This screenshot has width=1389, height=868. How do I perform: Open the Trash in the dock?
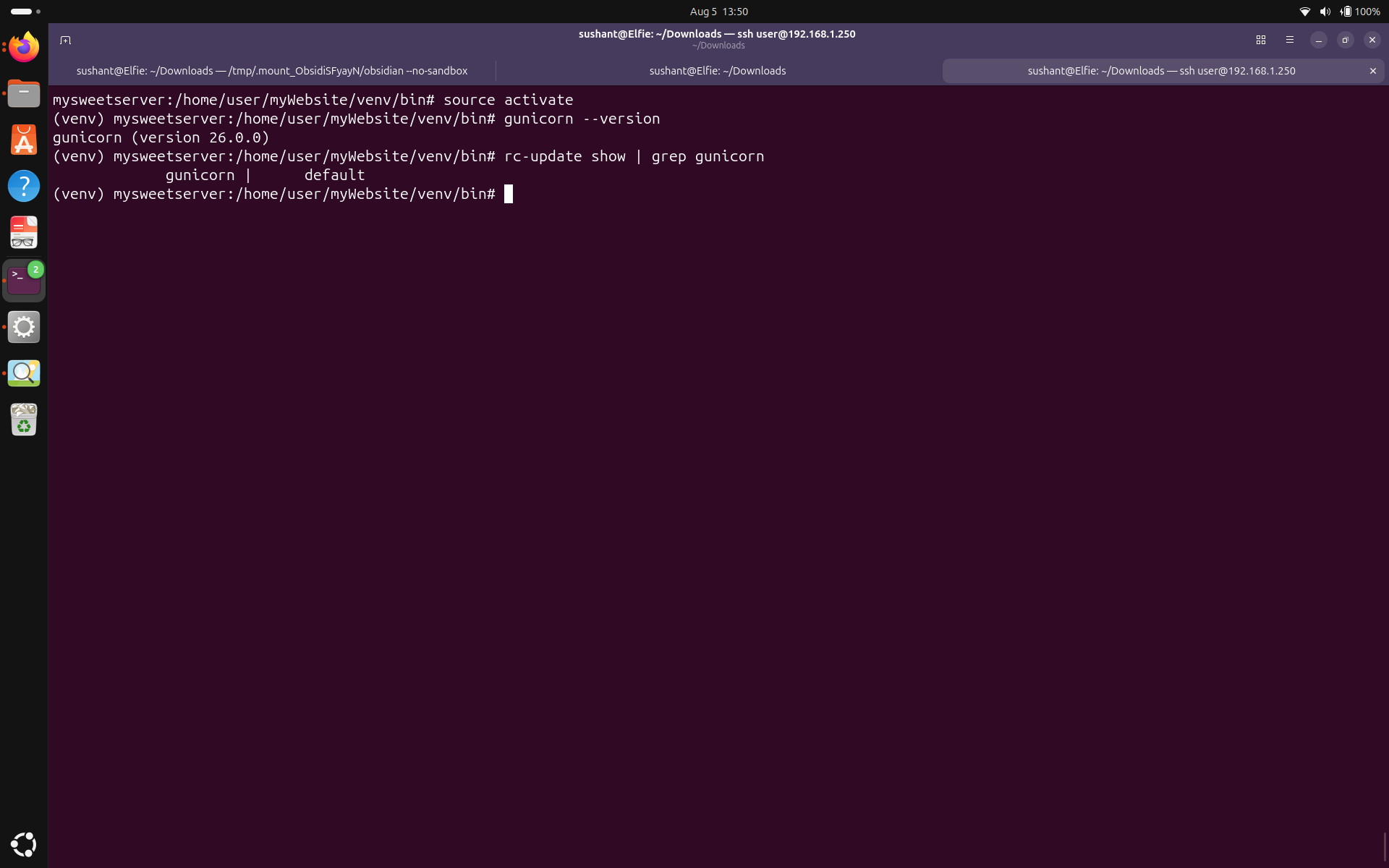pos(24,420)
